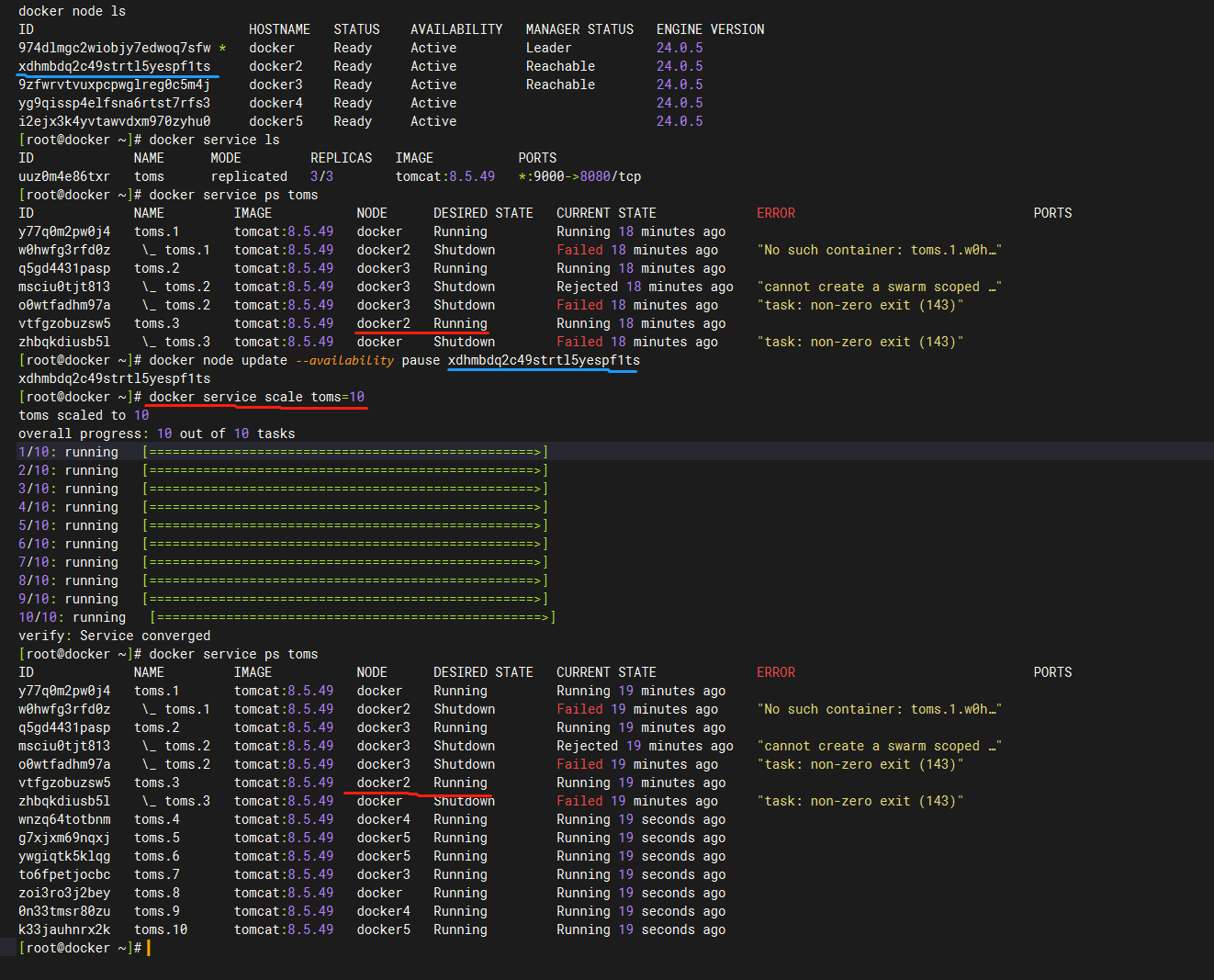Click the 3/3 replicas value
Image resolution: width=1214 pixels, height=980 pixels.
pos(321,176)
